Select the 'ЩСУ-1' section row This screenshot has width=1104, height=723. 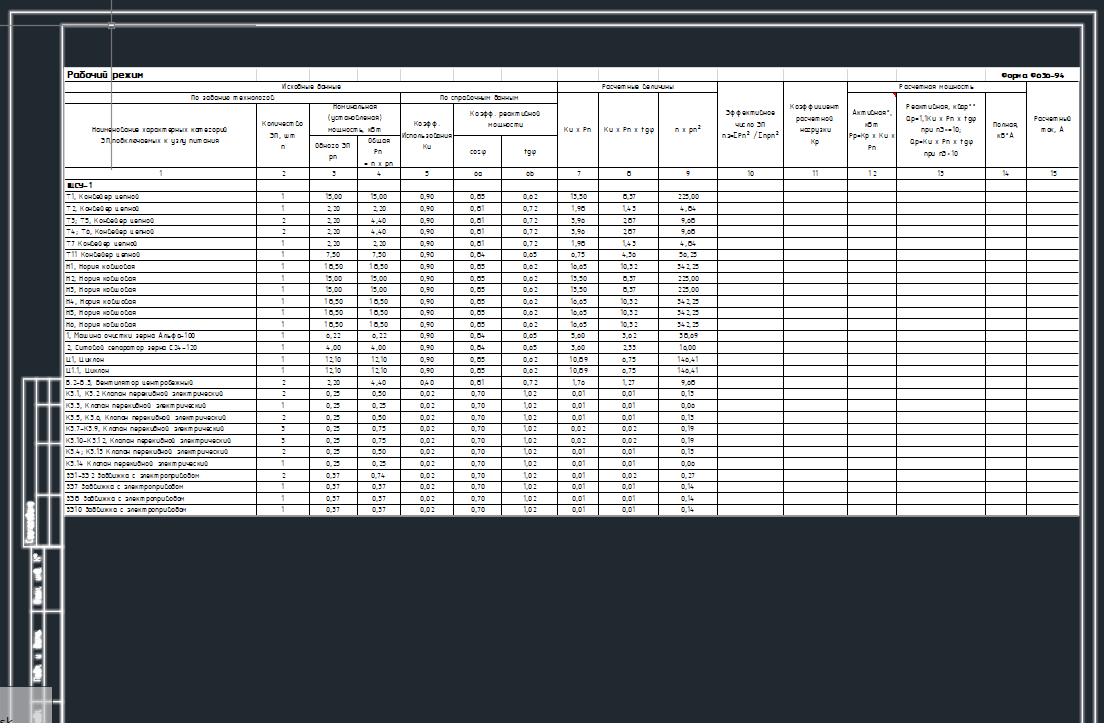80,185
